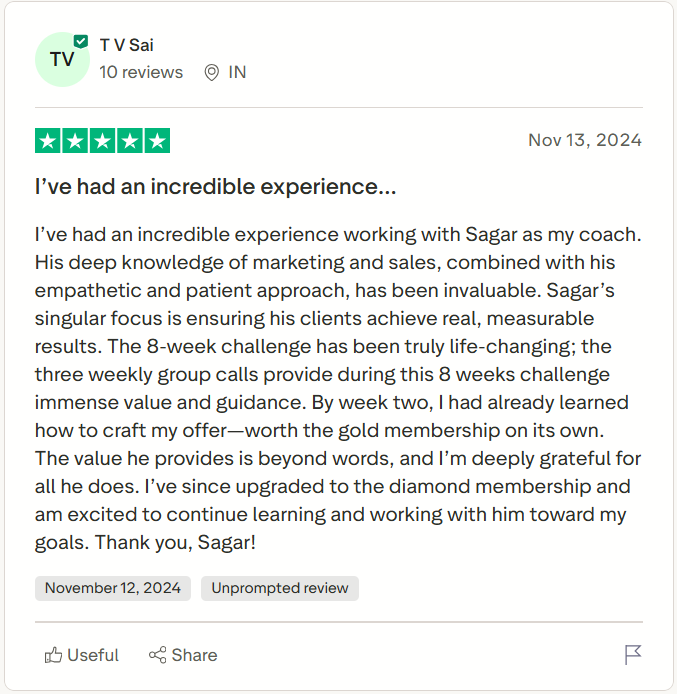The width and height of the screenshot is (677, 694).
Task: Click the first green rating star
Action: [x=48, y=141]
